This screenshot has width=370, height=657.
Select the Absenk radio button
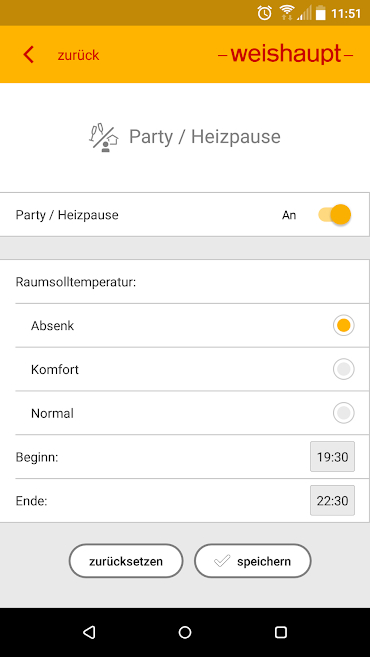344,326
